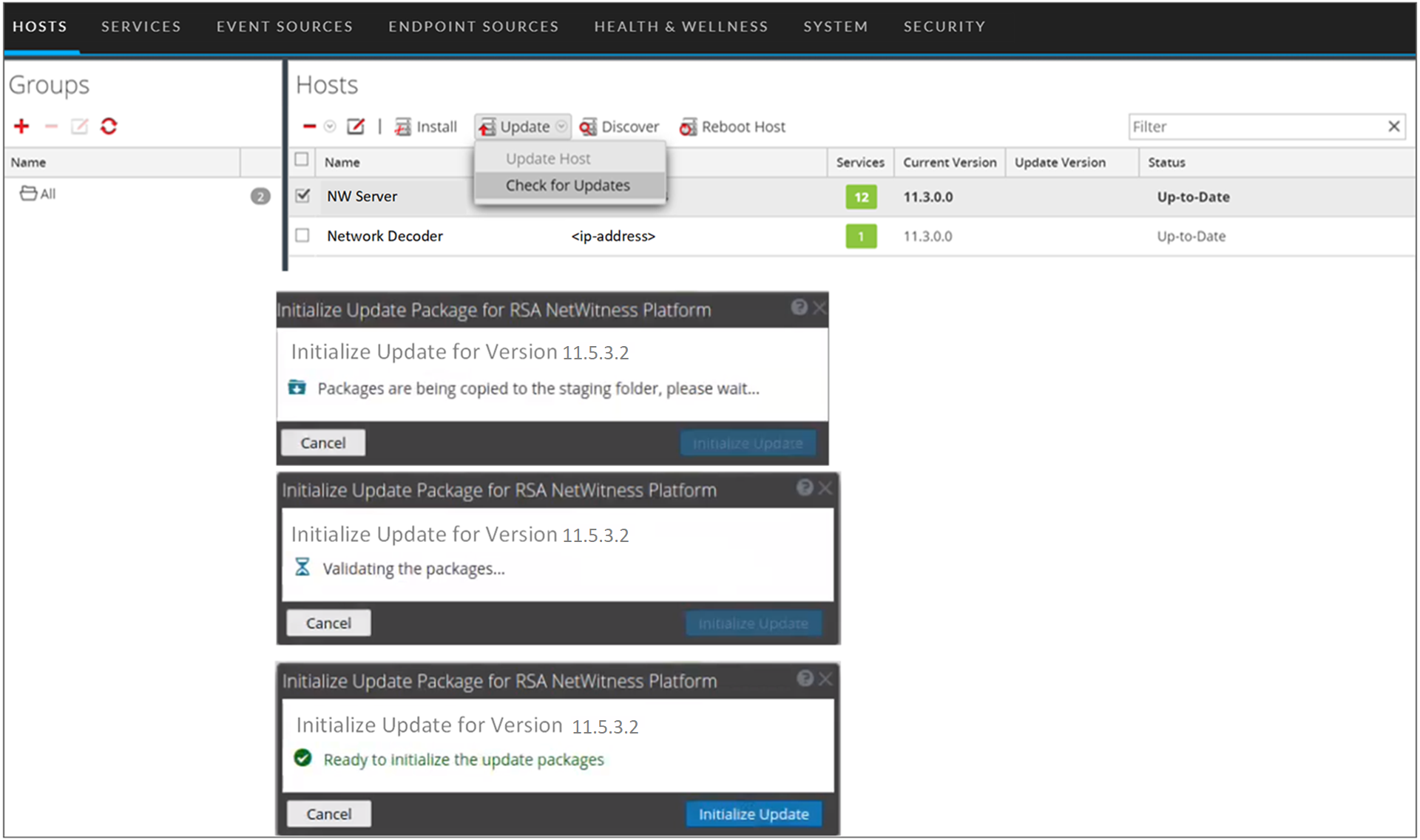Choose Check for Updates from the menu
1420x840 pixels.
coord(567,185)
